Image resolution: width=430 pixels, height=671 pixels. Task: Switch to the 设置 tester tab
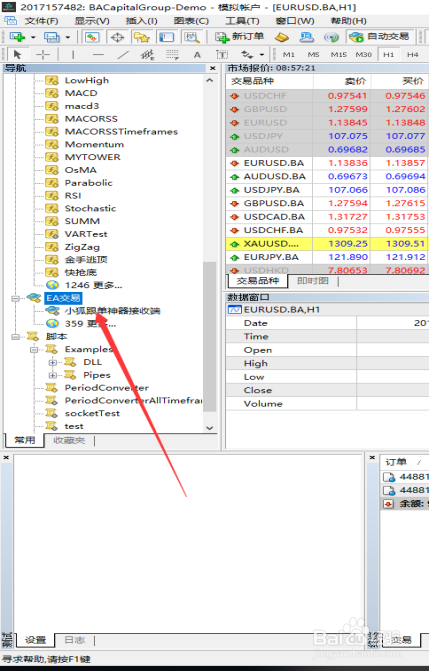(x=35, y=640)
